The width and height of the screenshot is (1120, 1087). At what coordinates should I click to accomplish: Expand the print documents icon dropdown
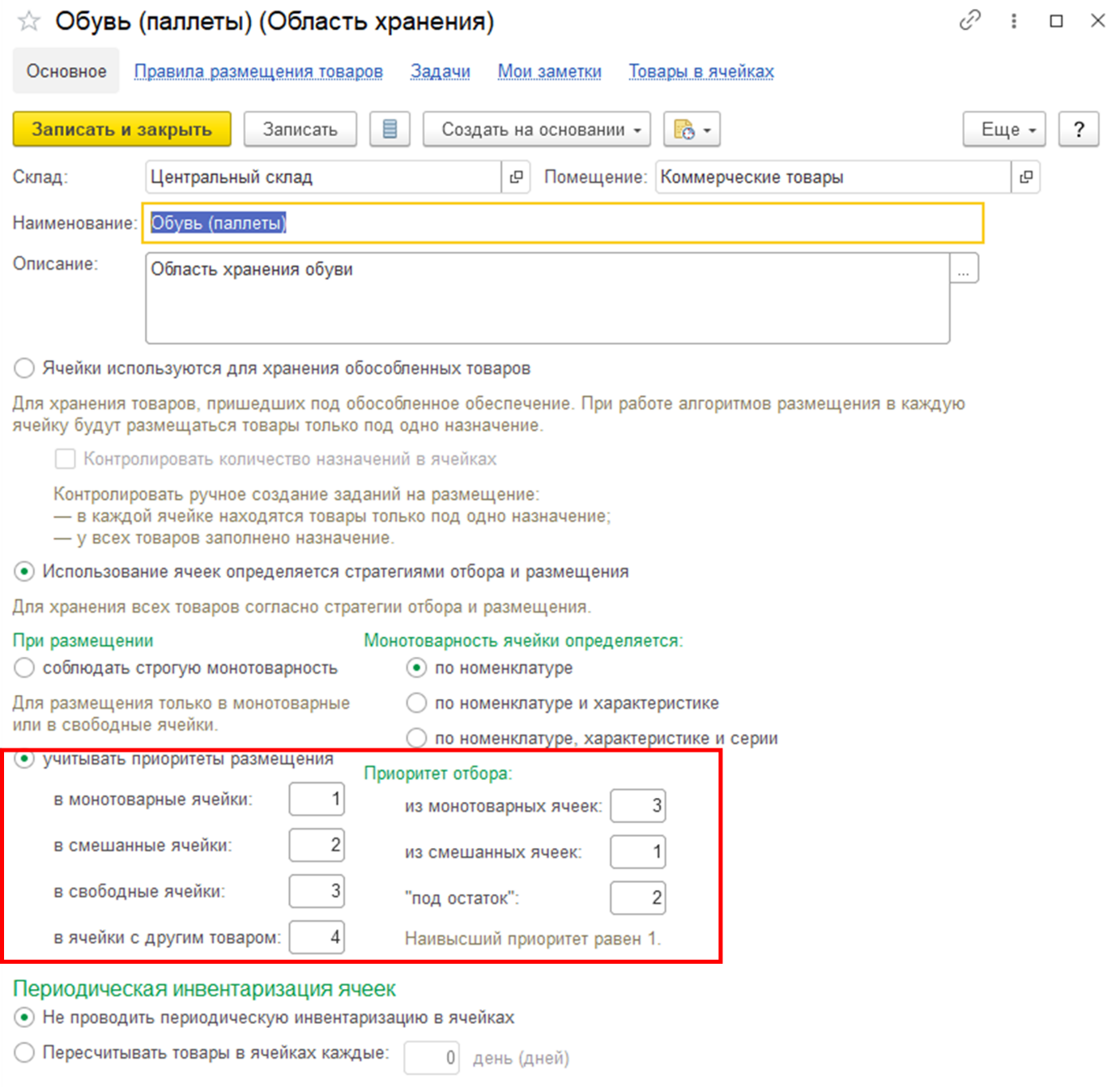point(691,130)
